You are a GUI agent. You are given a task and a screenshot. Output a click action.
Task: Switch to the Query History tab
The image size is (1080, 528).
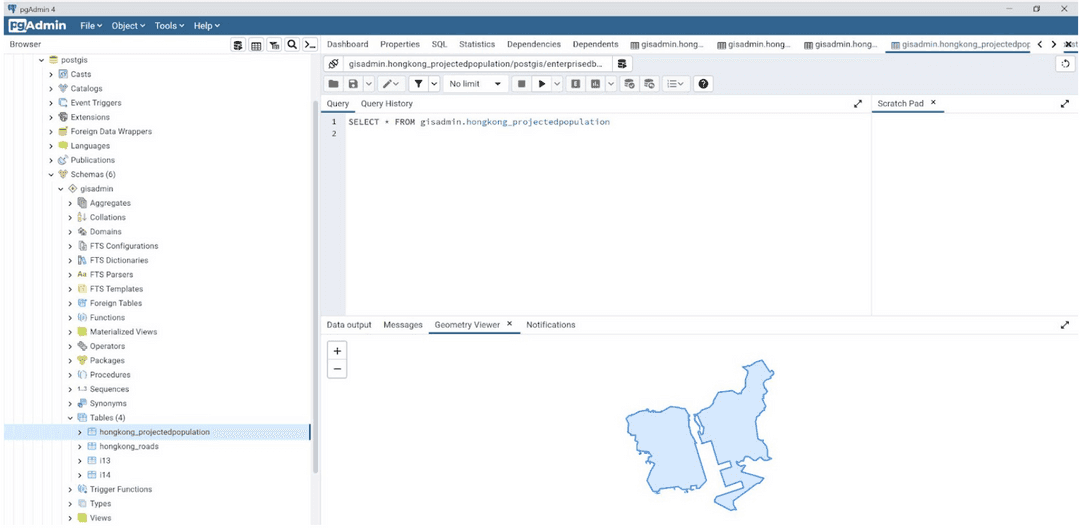386,104
